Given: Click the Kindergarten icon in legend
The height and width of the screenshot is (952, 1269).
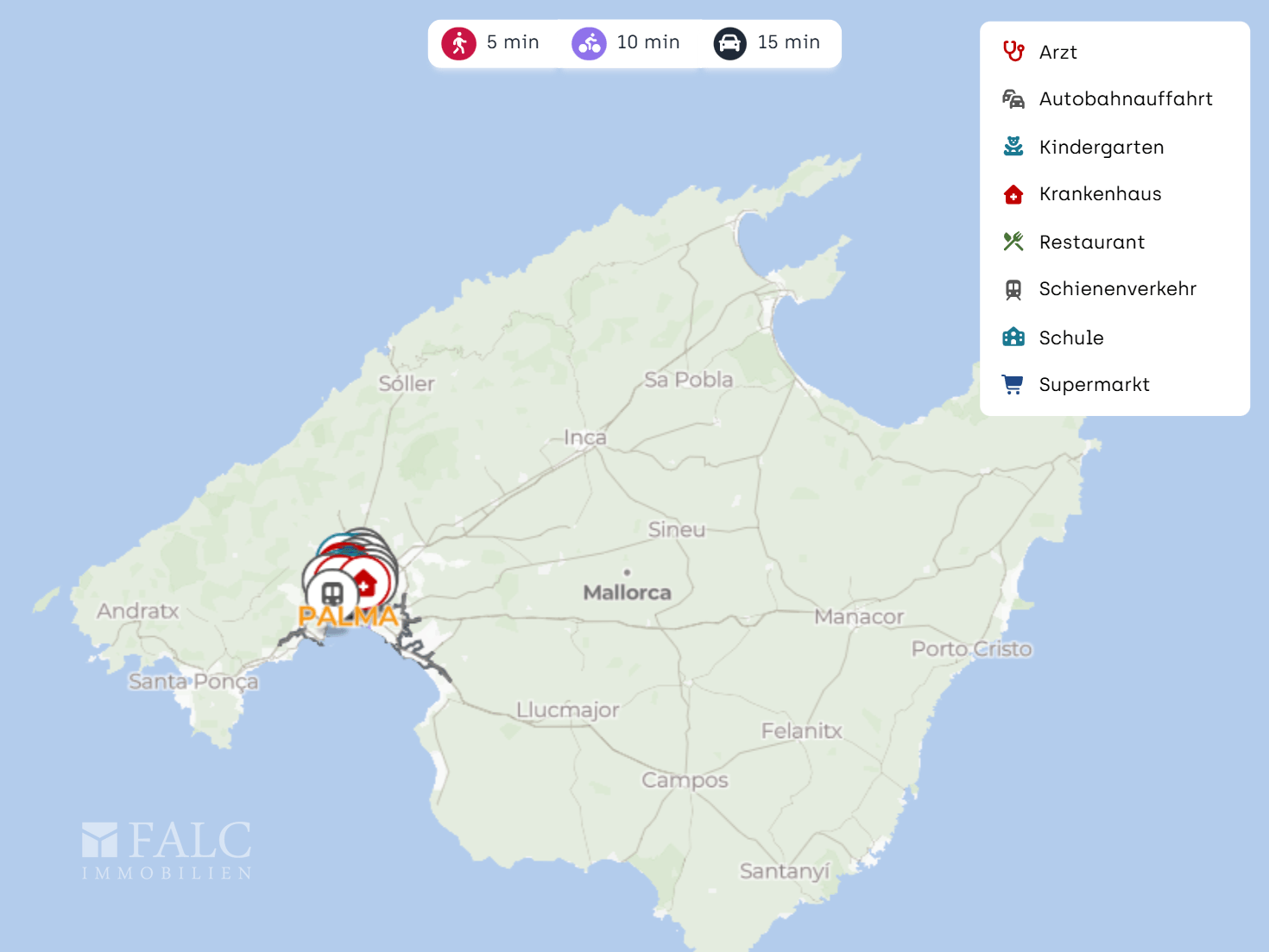Looking at the screenshot, I should (1013, 147).
